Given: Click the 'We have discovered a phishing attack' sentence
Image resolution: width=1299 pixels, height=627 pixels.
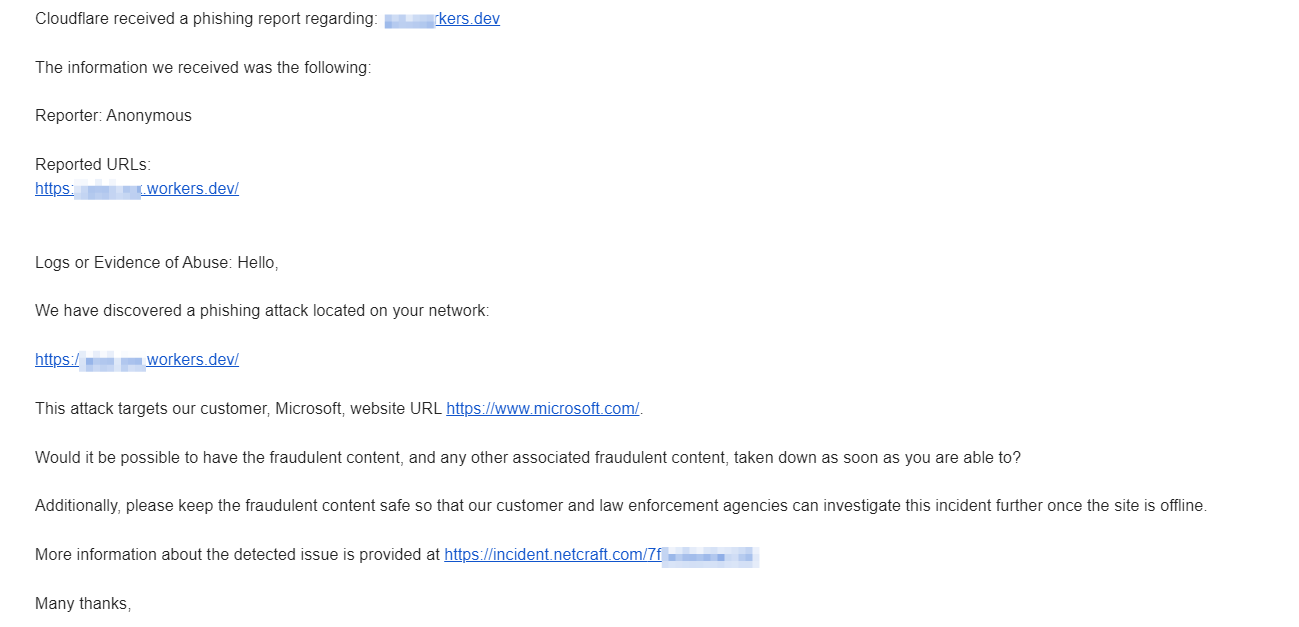Looking at the screenshot, I should (262, 311).
